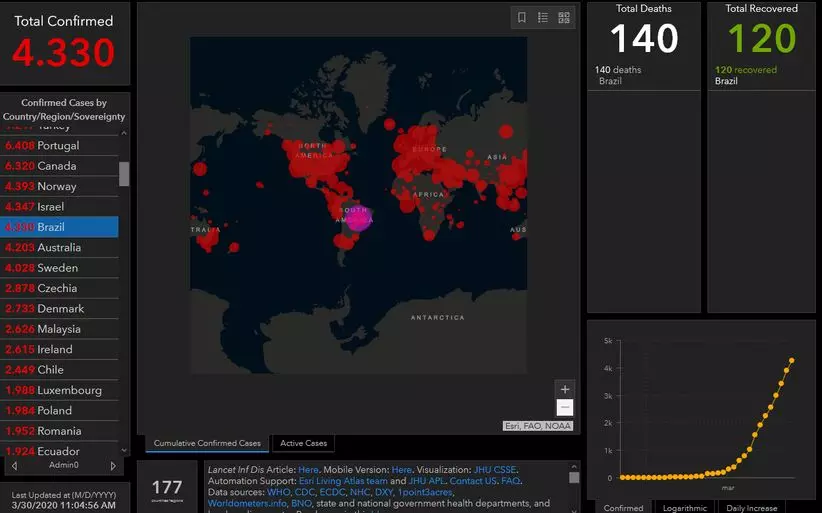Go to next Admin level arrow
The image size is (822, 513).
113,466
